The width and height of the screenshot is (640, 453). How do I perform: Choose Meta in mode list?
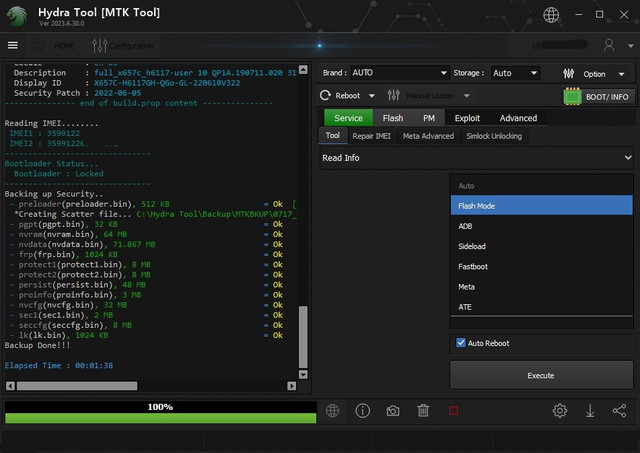[542, 287]
